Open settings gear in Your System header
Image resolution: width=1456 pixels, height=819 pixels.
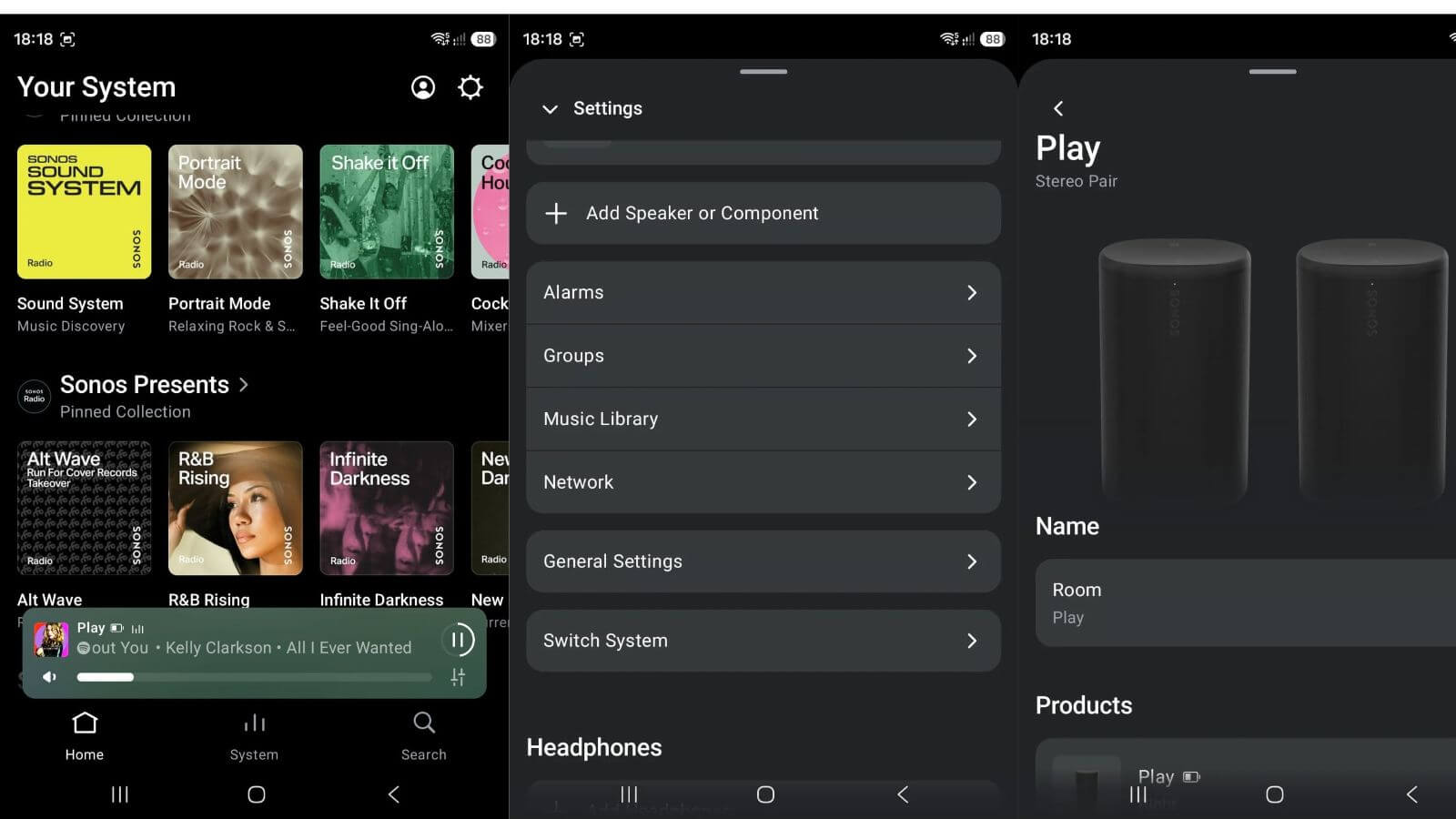coord(470,87)
